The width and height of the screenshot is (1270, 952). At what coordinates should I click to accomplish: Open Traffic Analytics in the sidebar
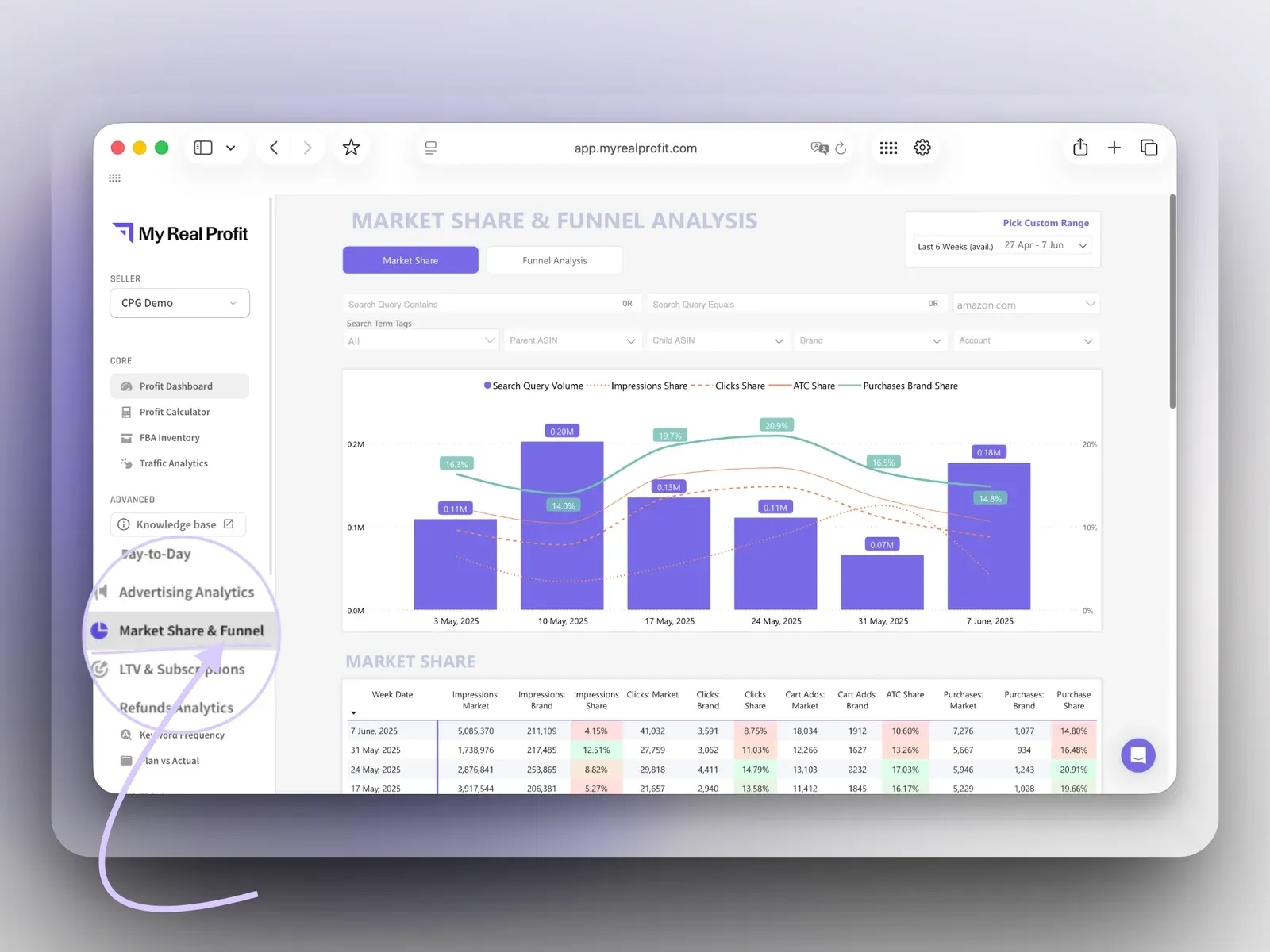click(173, 463)
